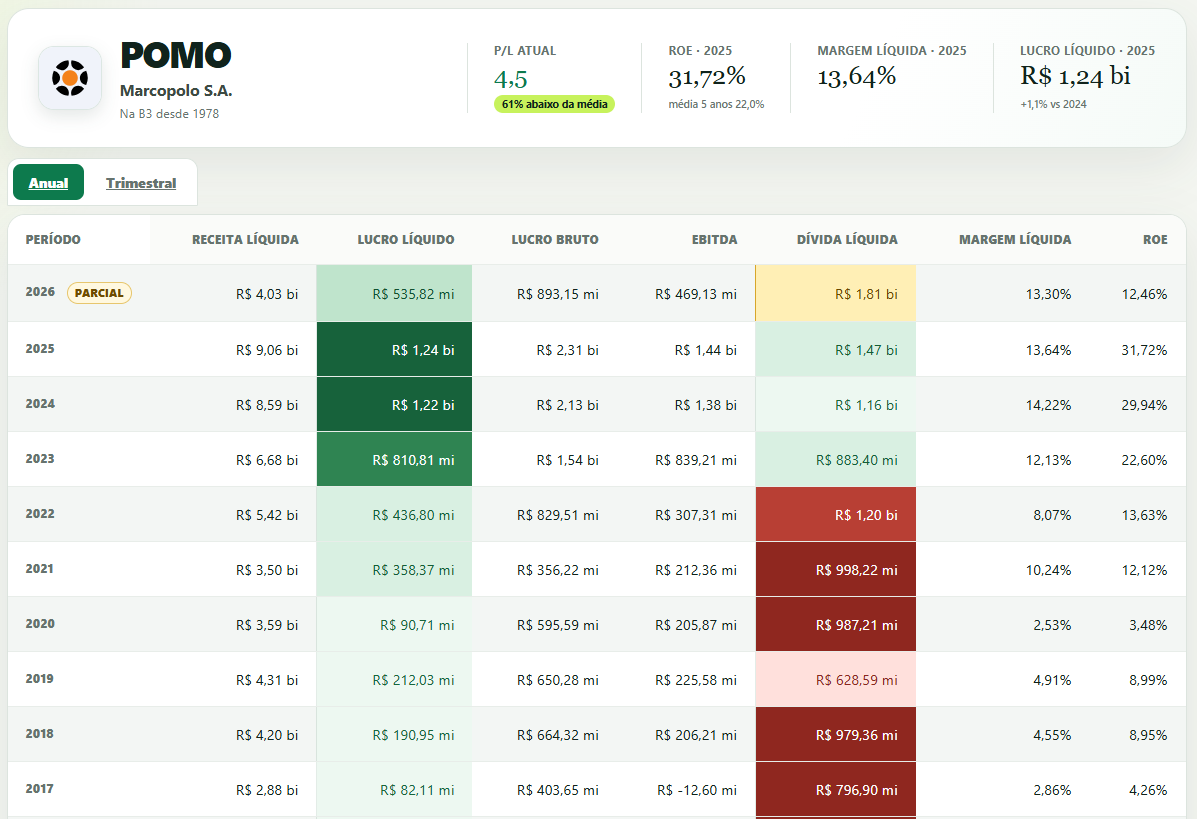Viewport: 1197px width, 819px height.
Task: Click 2019 EBITDA 'R$ 225,58 mi'
Action: pyautogui.click(x=695, y=680)
